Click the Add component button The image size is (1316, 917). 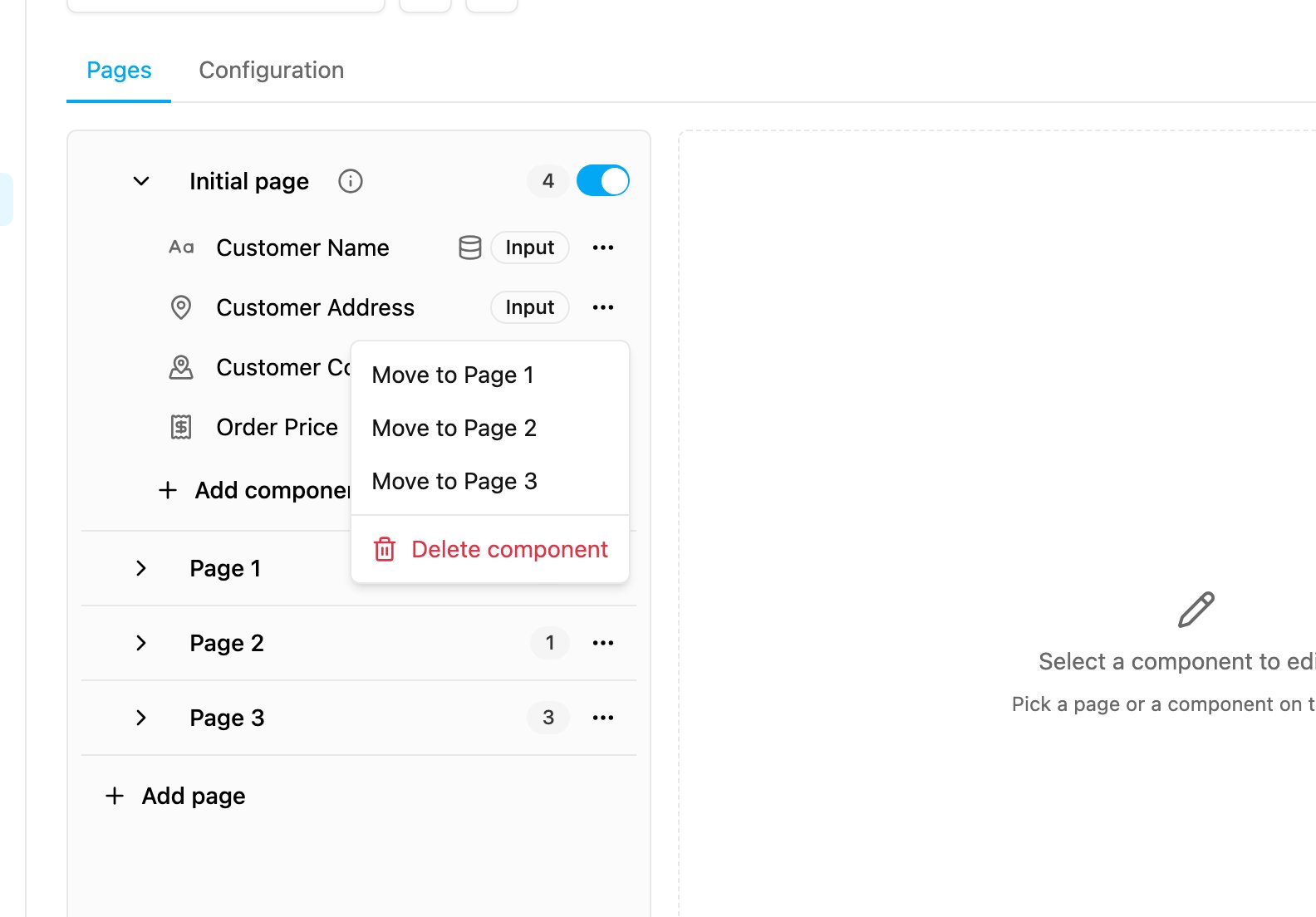[x=256, y=490]
